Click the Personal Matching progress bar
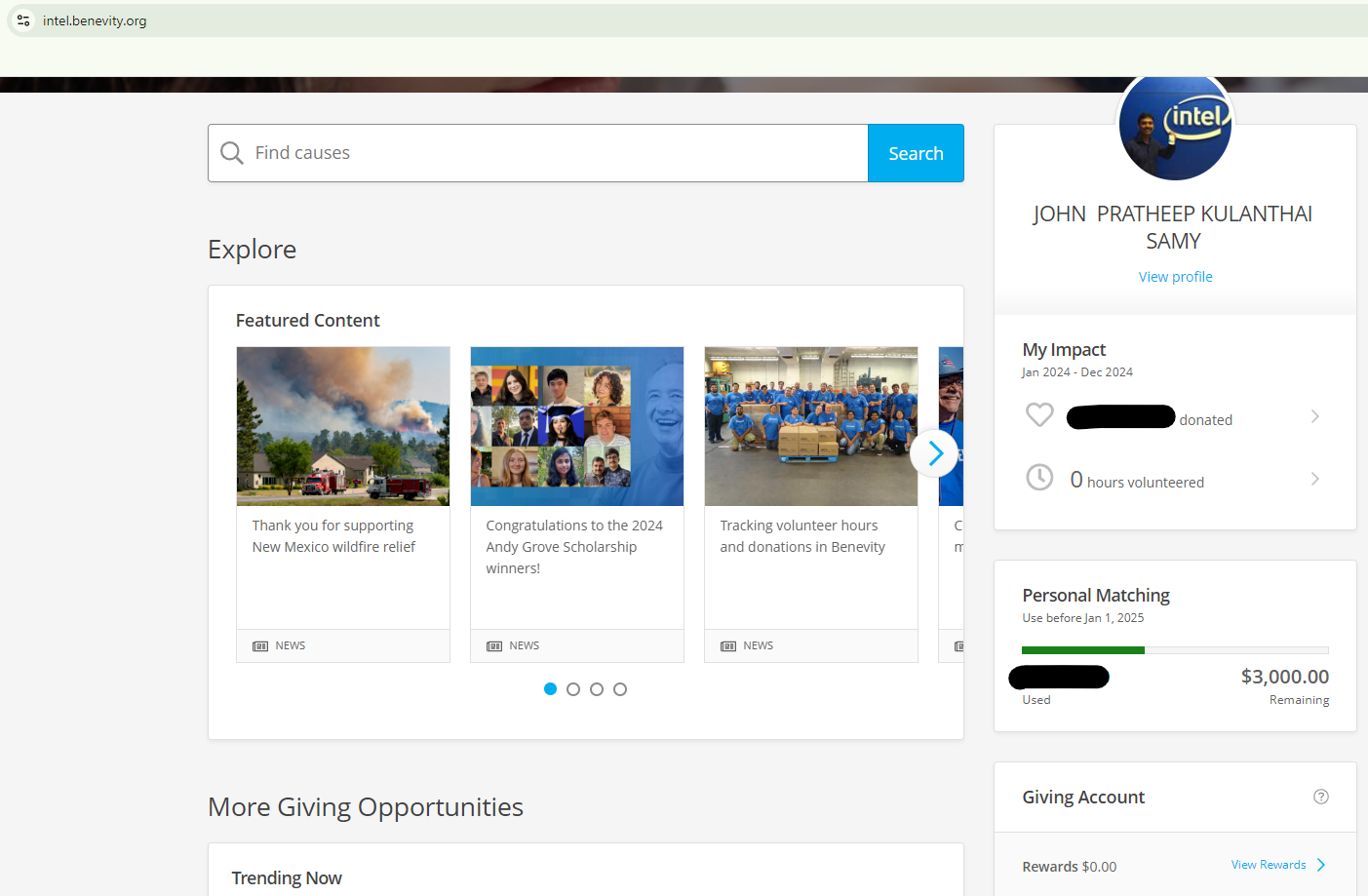This screenshot has width=1368, height=896. [x=1175, y=650]
